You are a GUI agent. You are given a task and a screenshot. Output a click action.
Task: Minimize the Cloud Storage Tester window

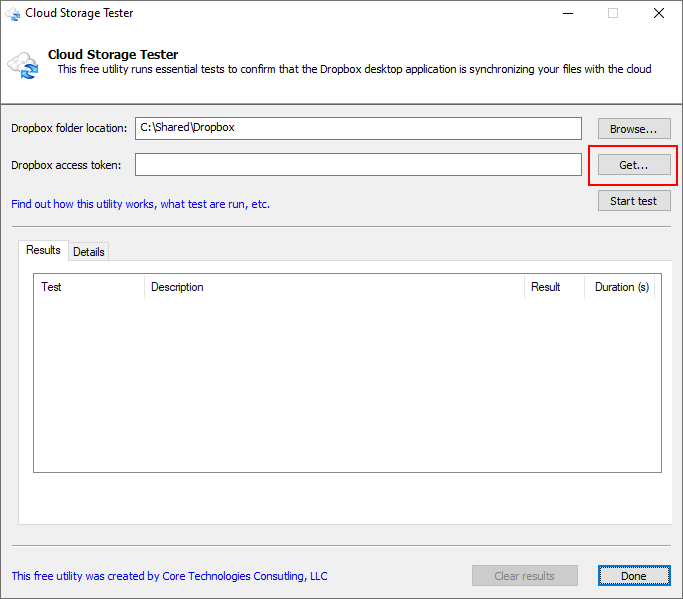point(568,14)
